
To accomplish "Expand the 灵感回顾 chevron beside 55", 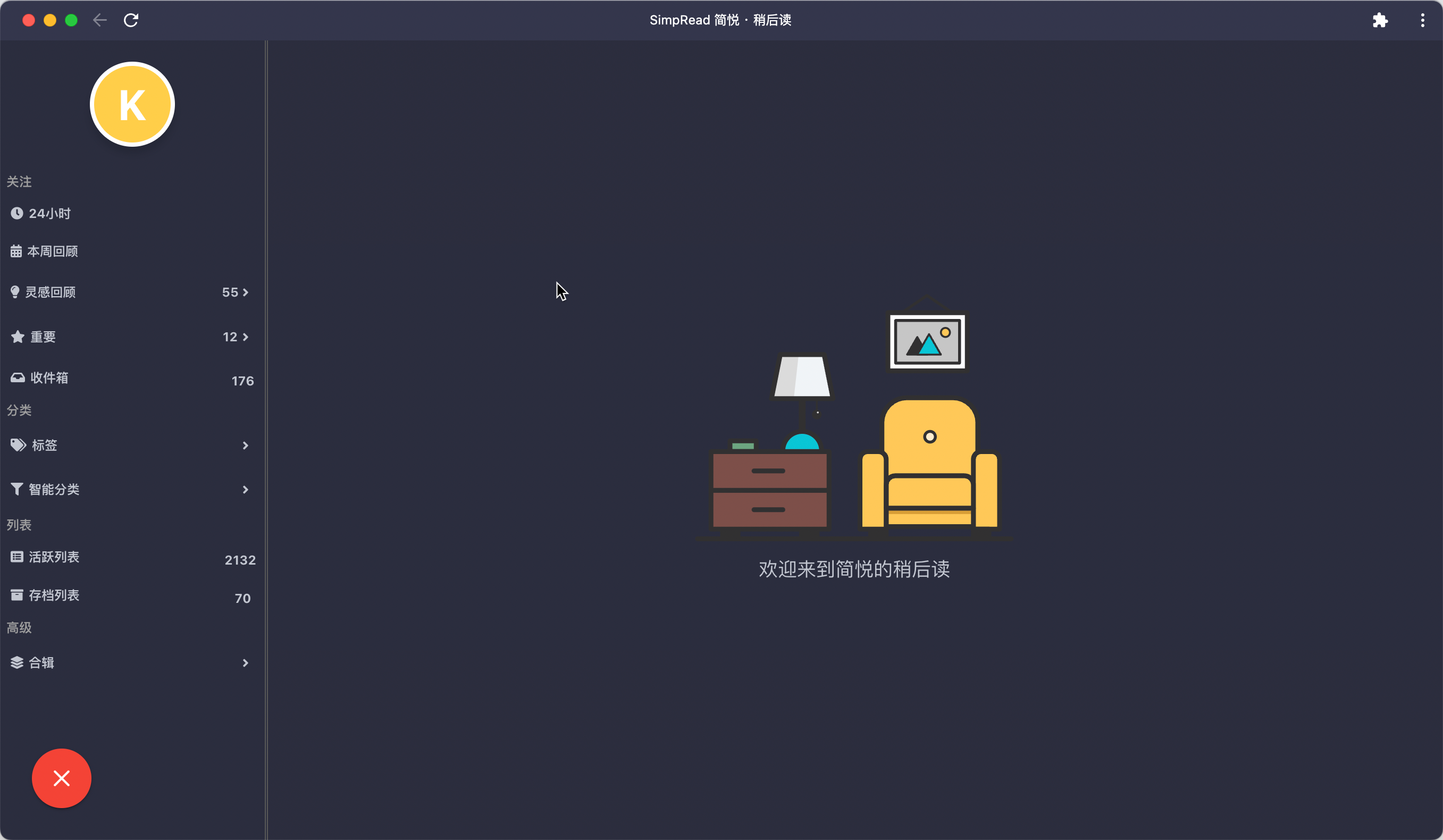I will tap(245, 292).
